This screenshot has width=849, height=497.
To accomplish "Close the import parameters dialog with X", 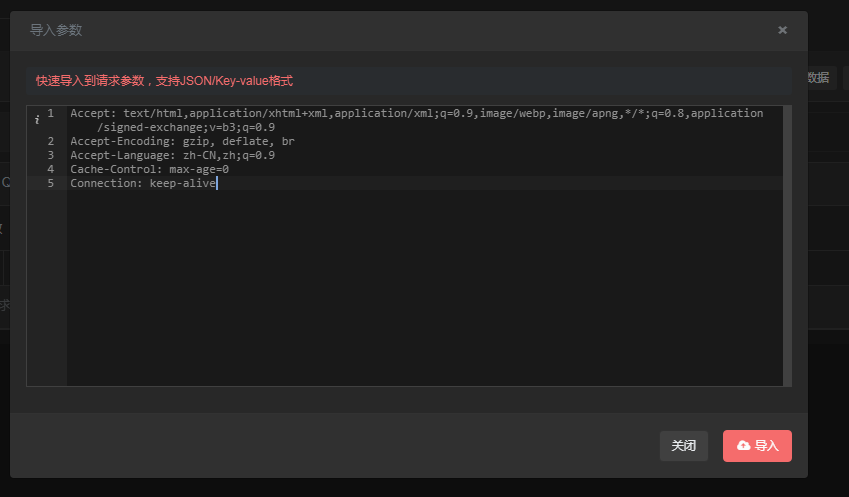I will tap(782, 30).
